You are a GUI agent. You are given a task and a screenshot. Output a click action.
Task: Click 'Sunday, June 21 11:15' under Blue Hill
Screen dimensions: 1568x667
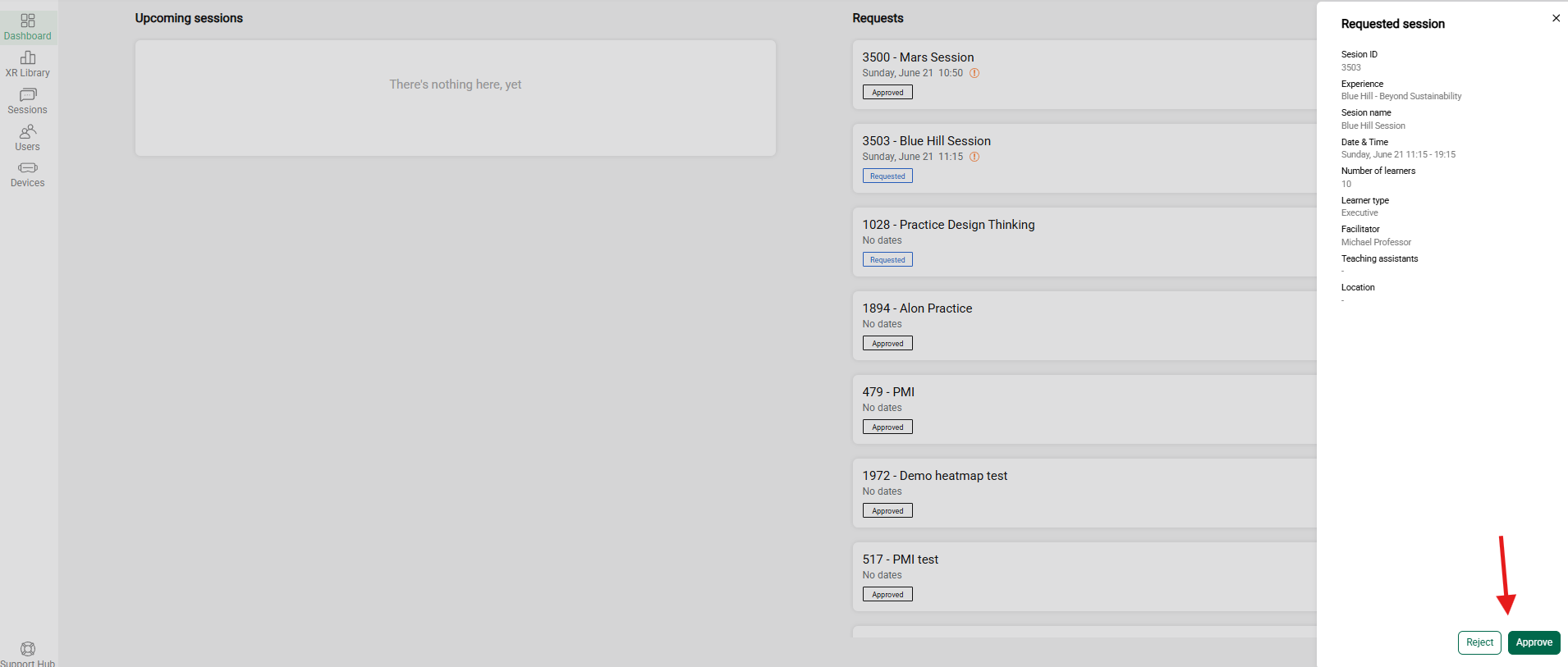pyautogui.click(x=913, y=157)
